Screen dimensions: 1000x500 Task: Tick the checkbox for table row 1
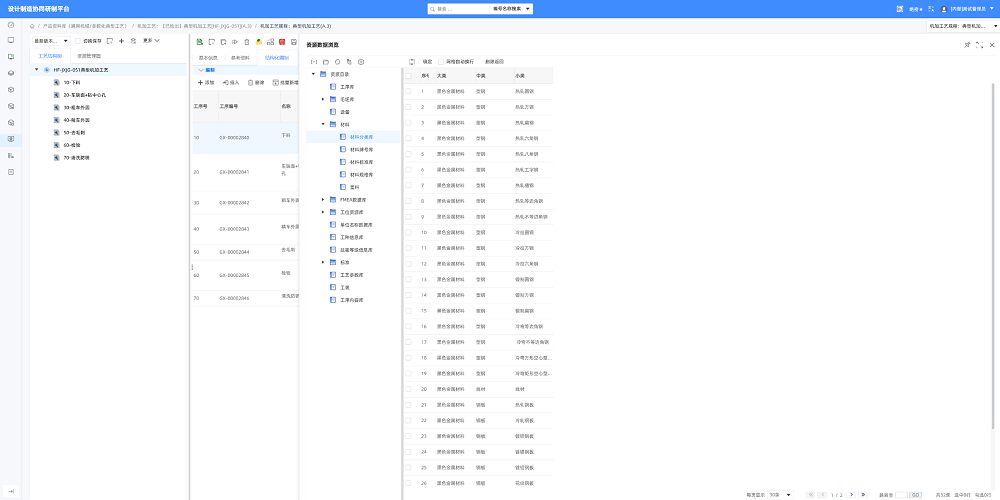point(408,91)
